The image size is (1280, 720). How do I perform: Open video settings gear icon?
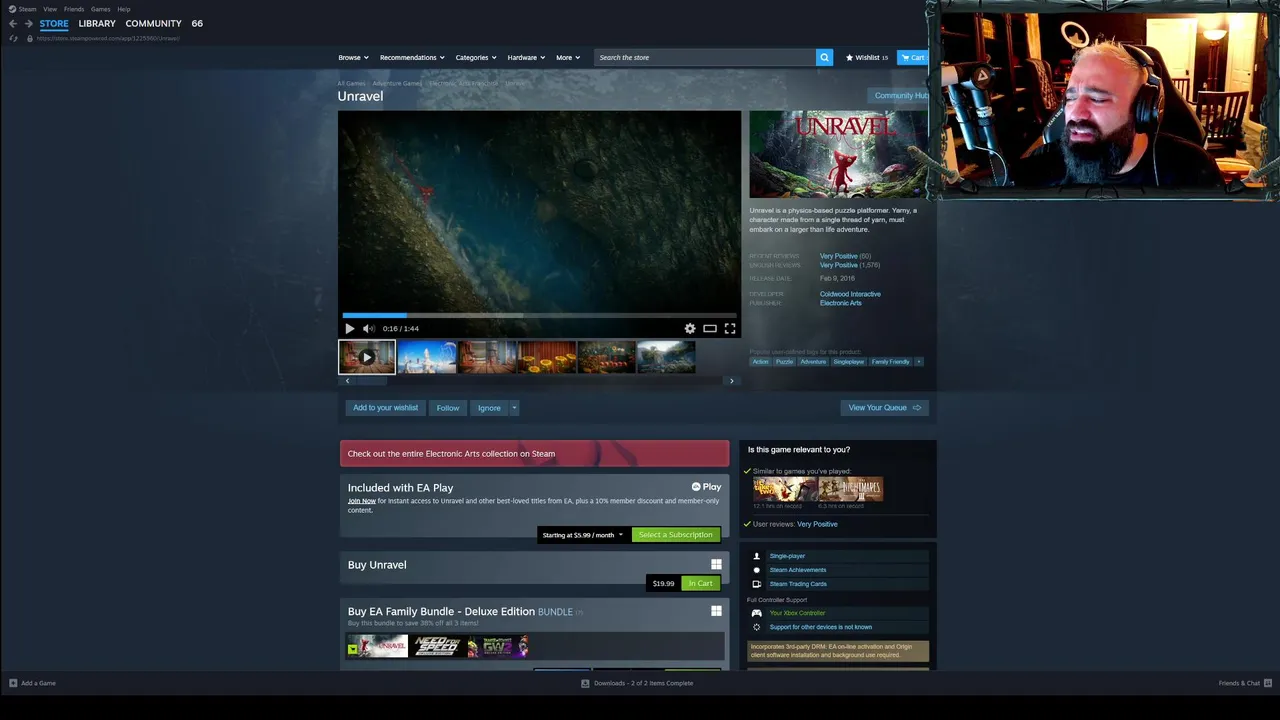point(690,328)
